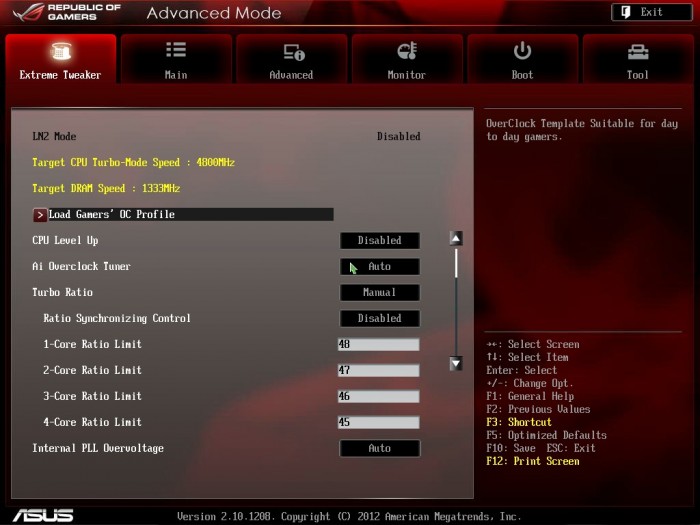
Task: Click the Advanced Mode title
Action: (x=214, y=13)
